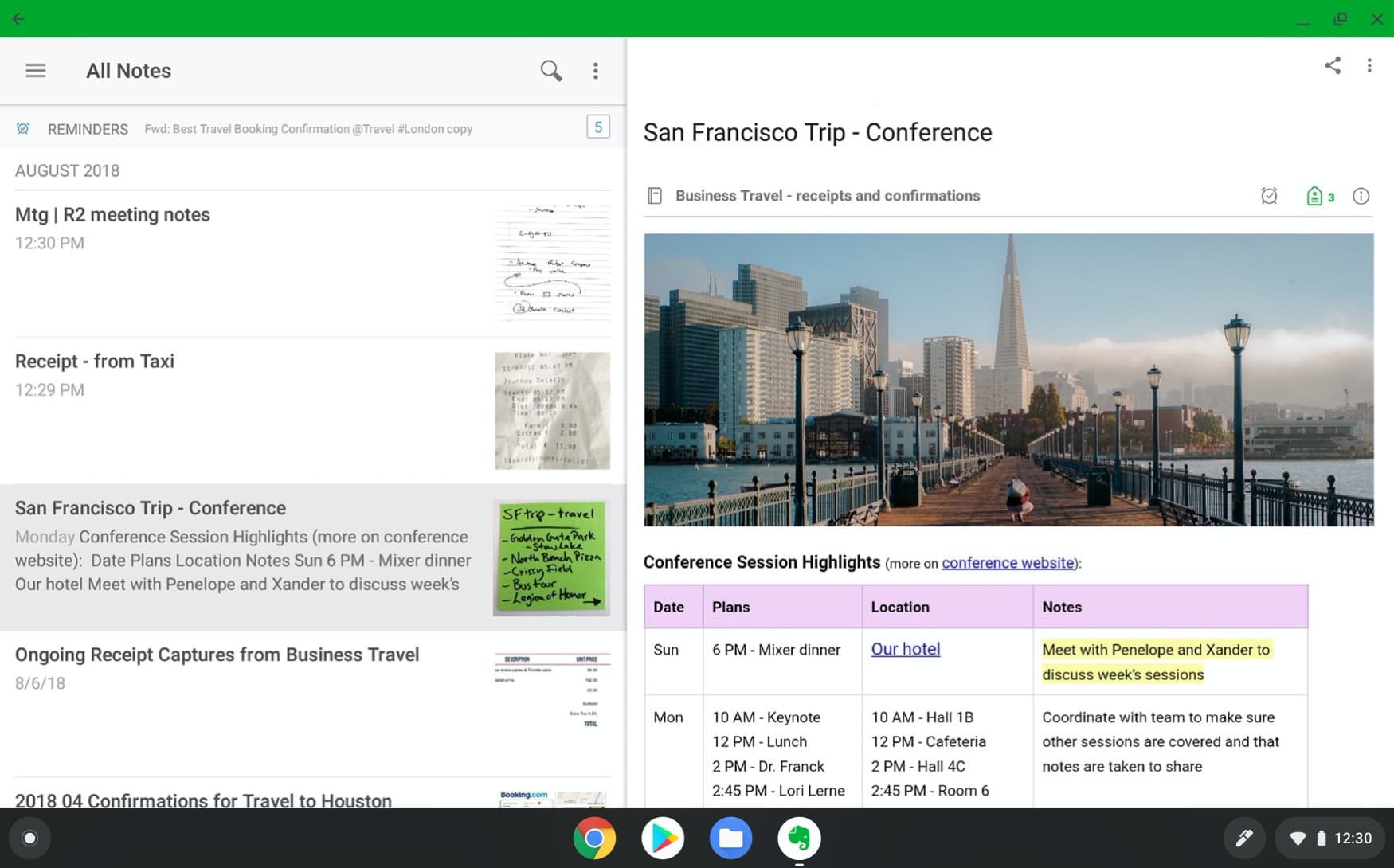The width and height of the screenshot is (1394, 868).
Task: Open 2018 04 Confirmations for Travel to Houston
Action: [x=313, y=793]
